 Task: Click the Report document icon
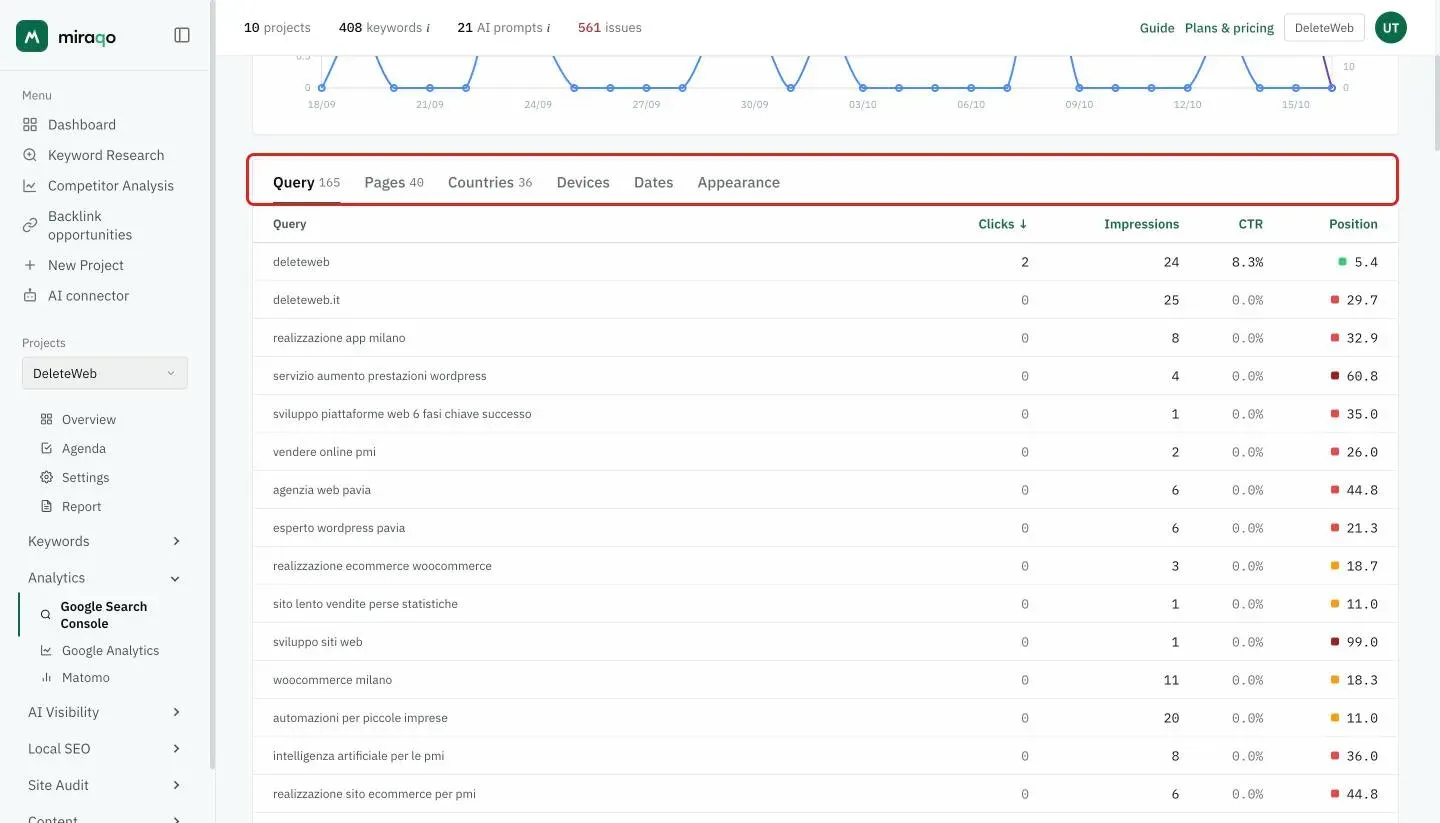pyautogui.click(x=46, y=507)
